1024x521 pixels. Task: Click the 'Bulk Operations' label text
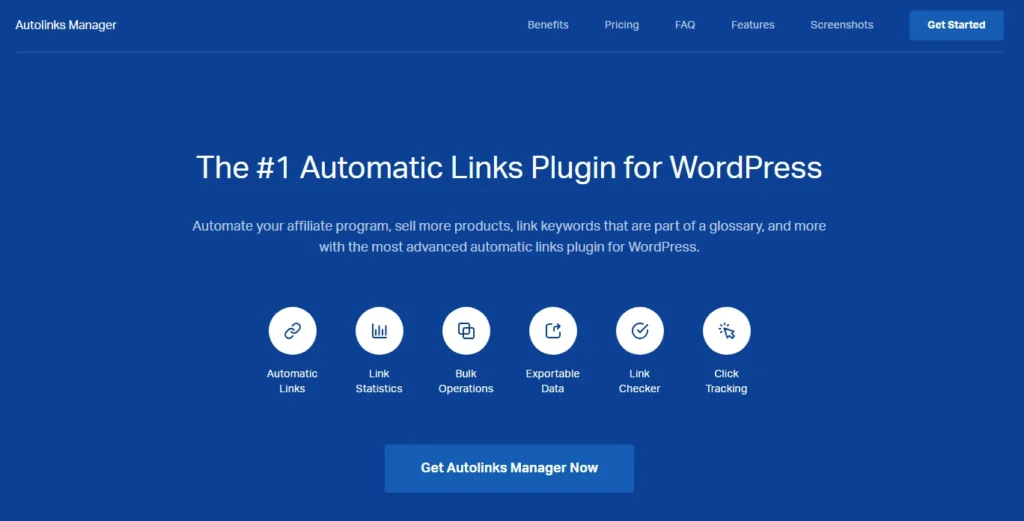click(x=466, y=381)
